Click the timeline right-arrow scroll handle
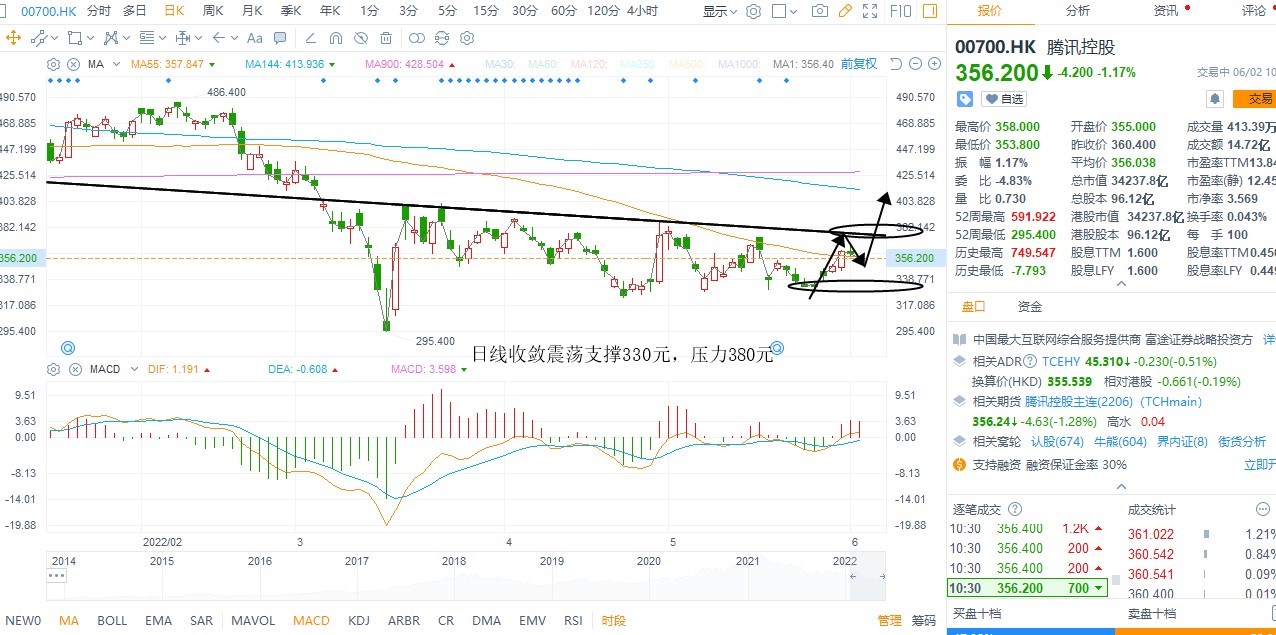 [x=884, y=577]
